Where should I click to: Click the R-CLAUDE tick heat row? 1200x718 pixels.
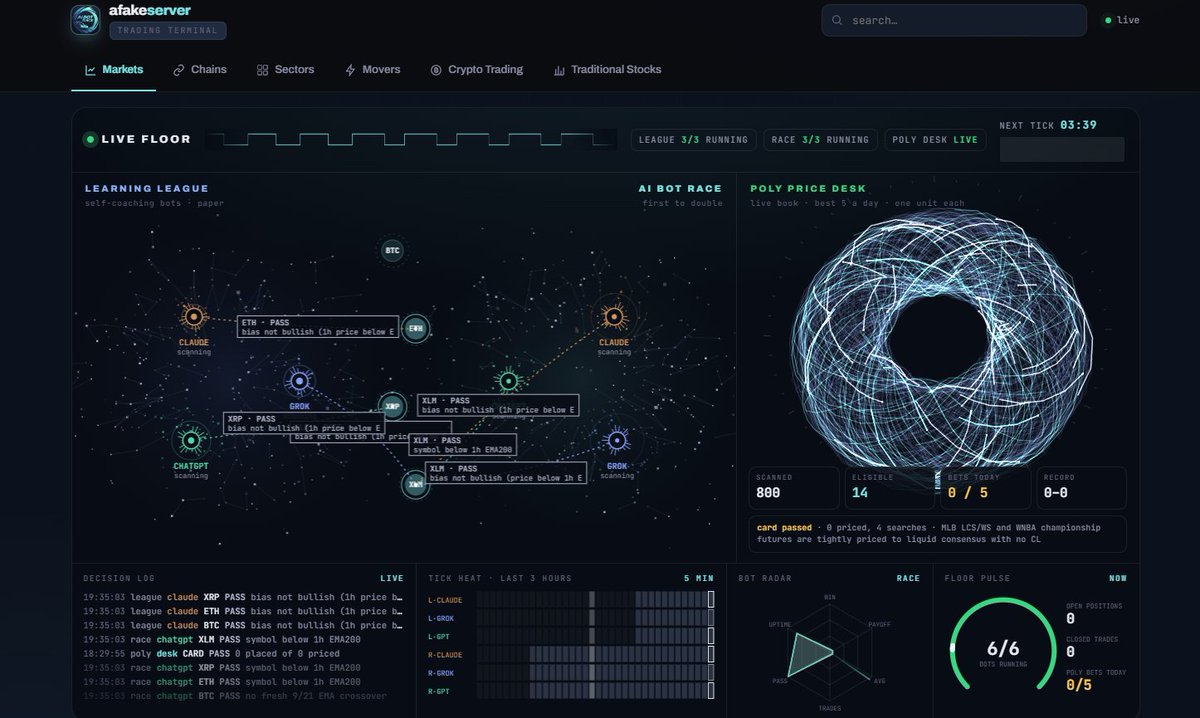[571, 654]
